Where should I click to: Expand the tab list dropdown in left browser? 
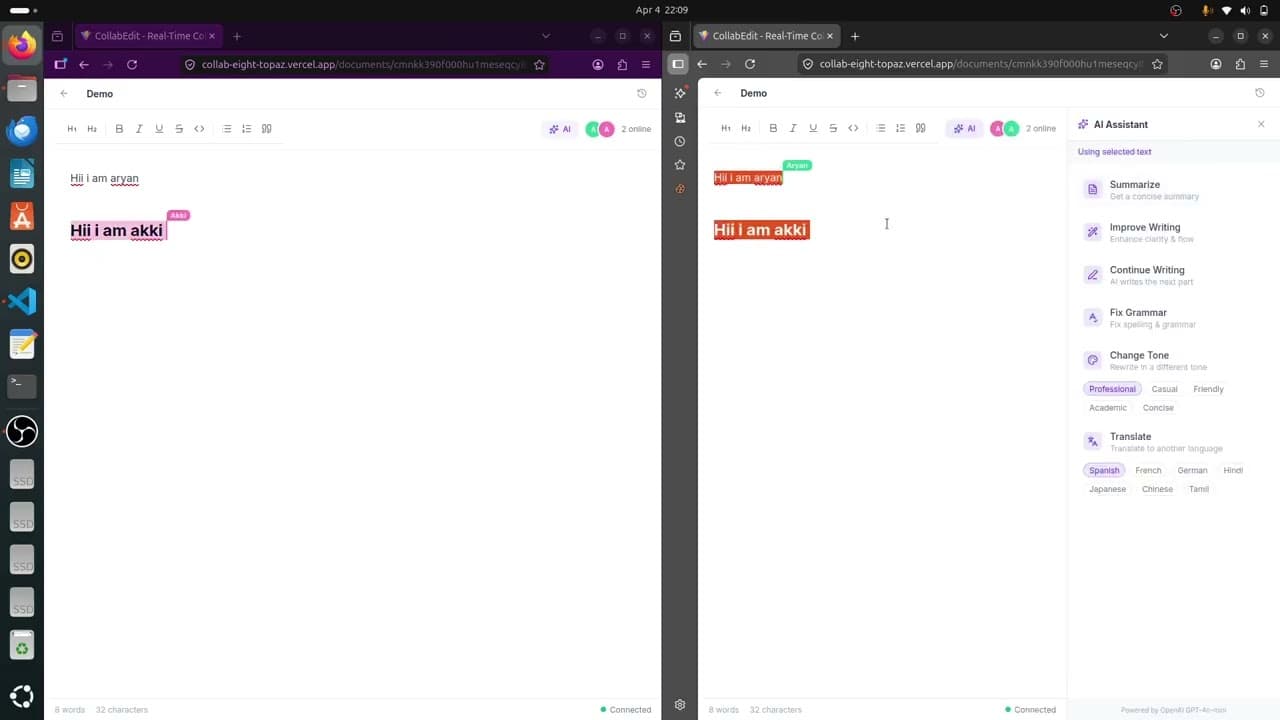pyautogui.click(x=545, y=36)
